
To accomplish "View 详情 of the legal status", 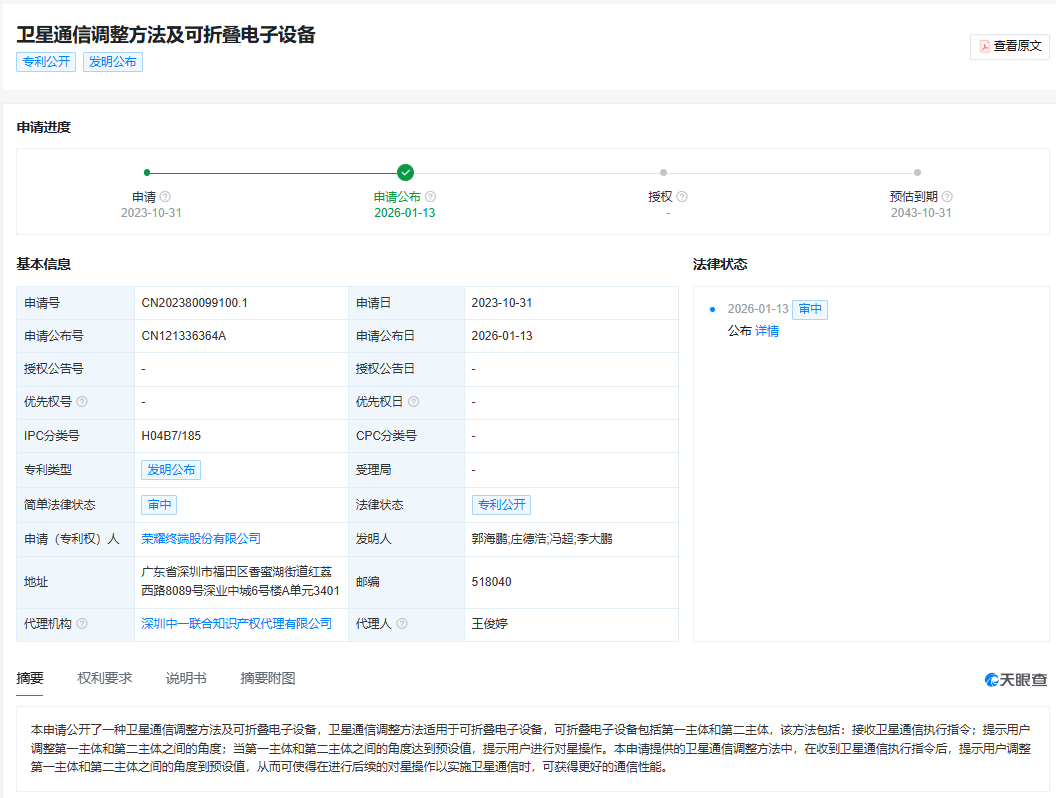I will 767,331.
